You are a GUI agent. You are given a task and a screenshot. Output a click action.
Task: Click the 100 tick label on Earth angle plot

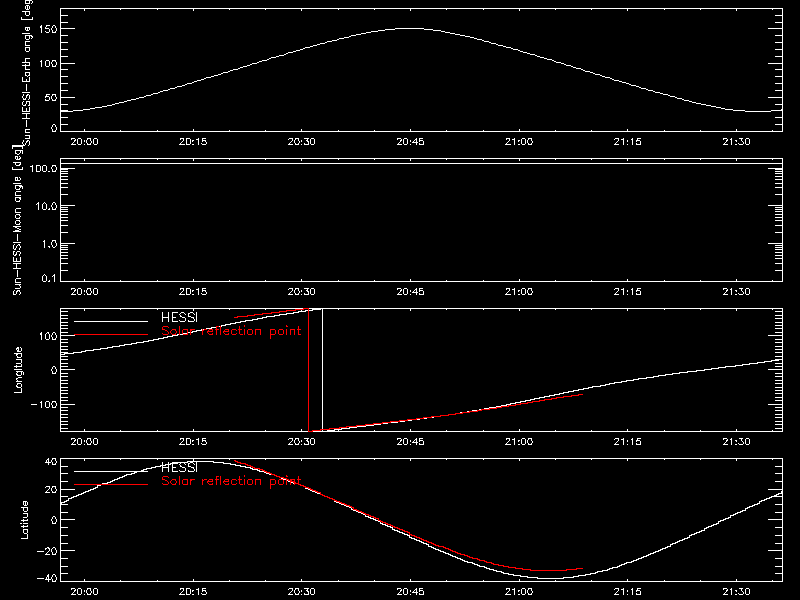(48, 64)
